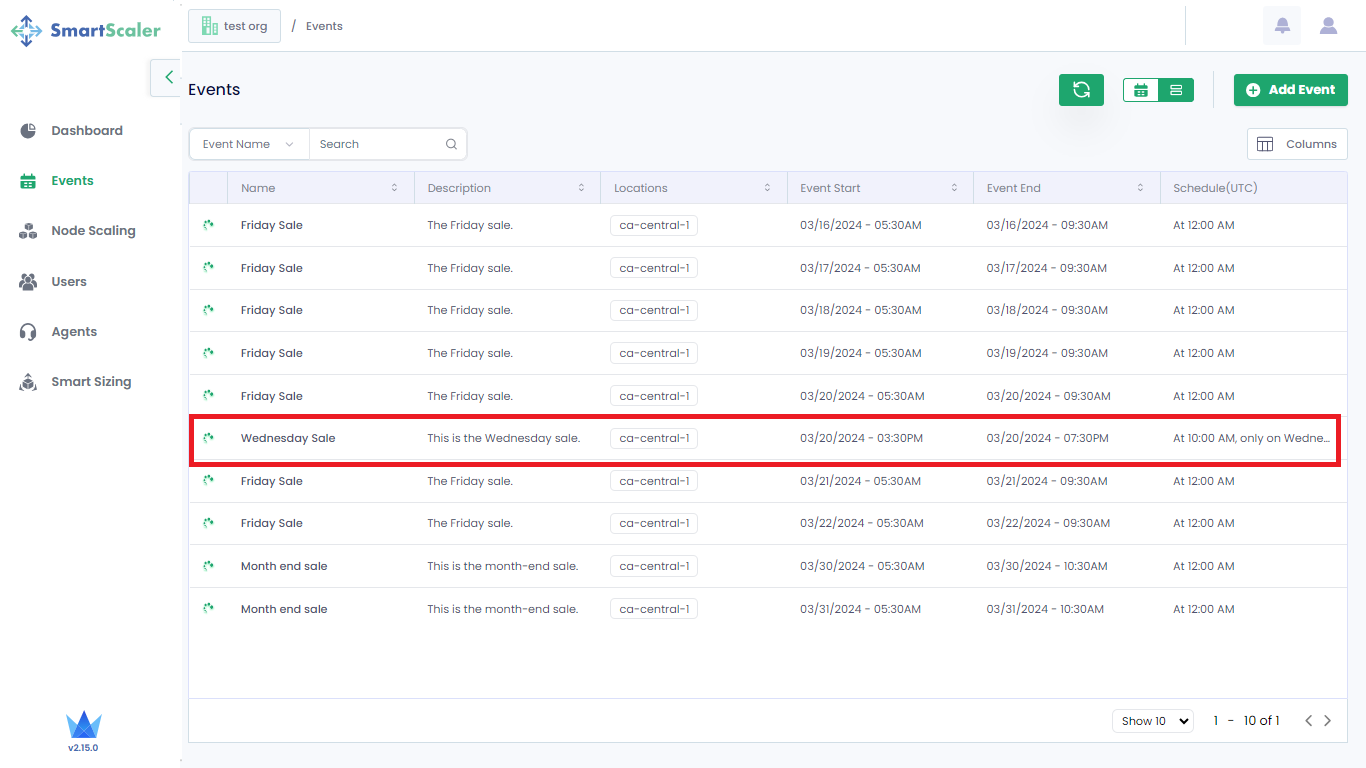Open the Columns chooser
Image resolution: width=1366 pixels, height=768 pixels.
(1297, 144)
